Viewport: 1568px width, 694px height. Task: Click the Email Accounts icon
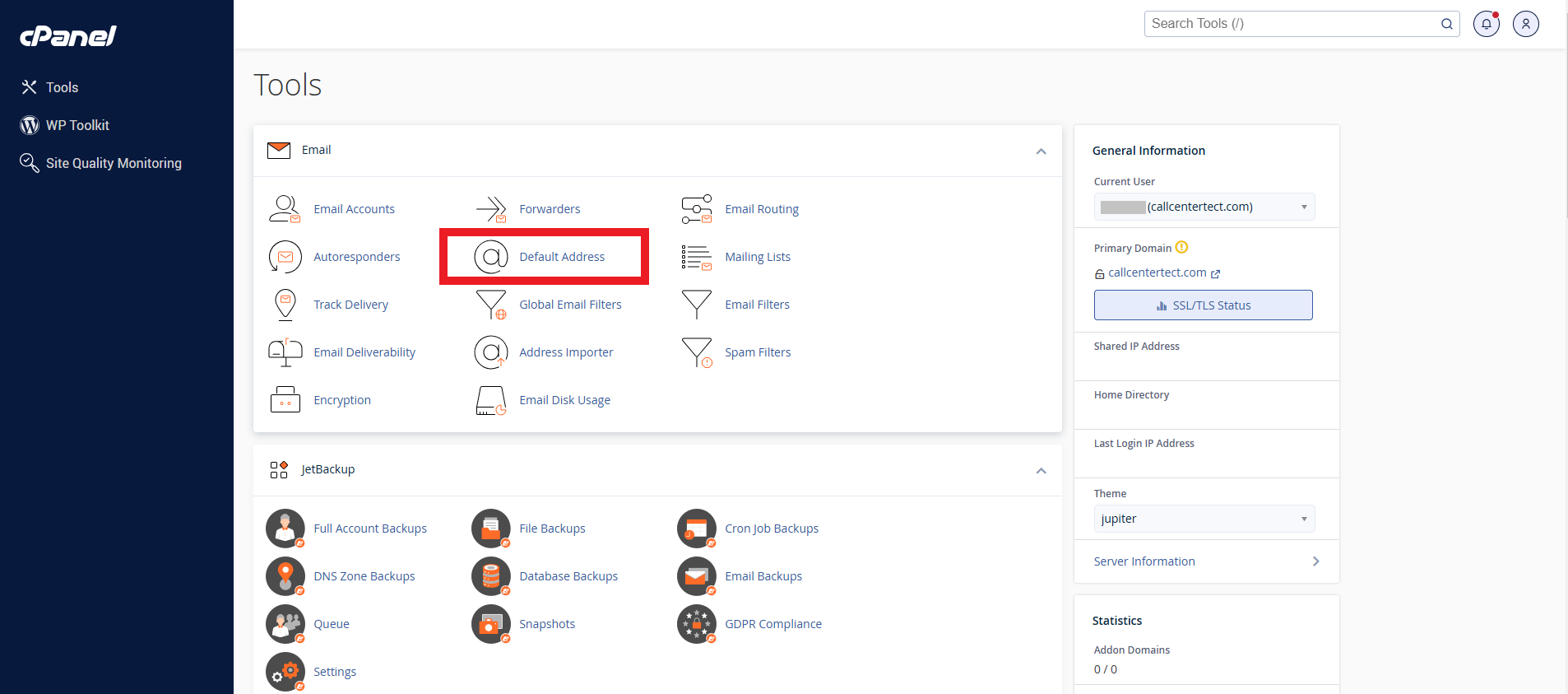pos(285,209)
